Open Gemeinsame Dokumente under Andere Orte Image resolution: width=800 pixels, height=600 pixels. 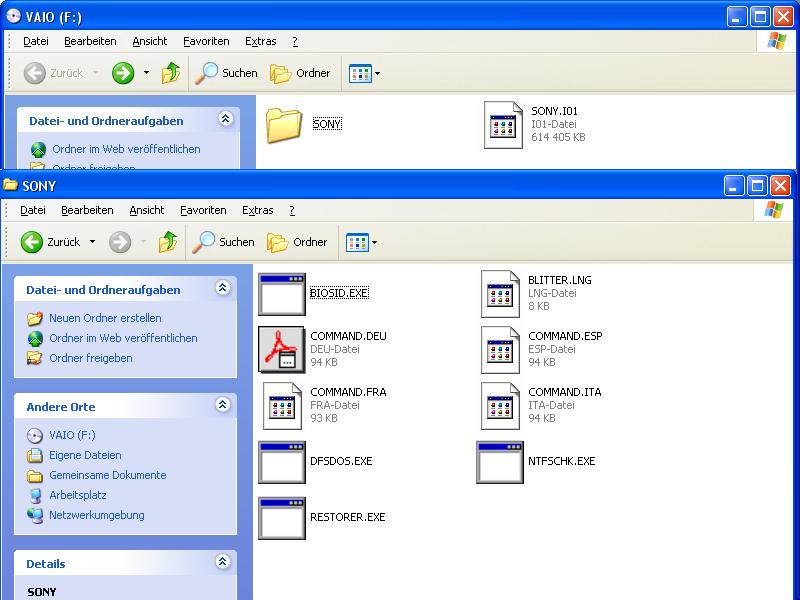pos(108,475)
